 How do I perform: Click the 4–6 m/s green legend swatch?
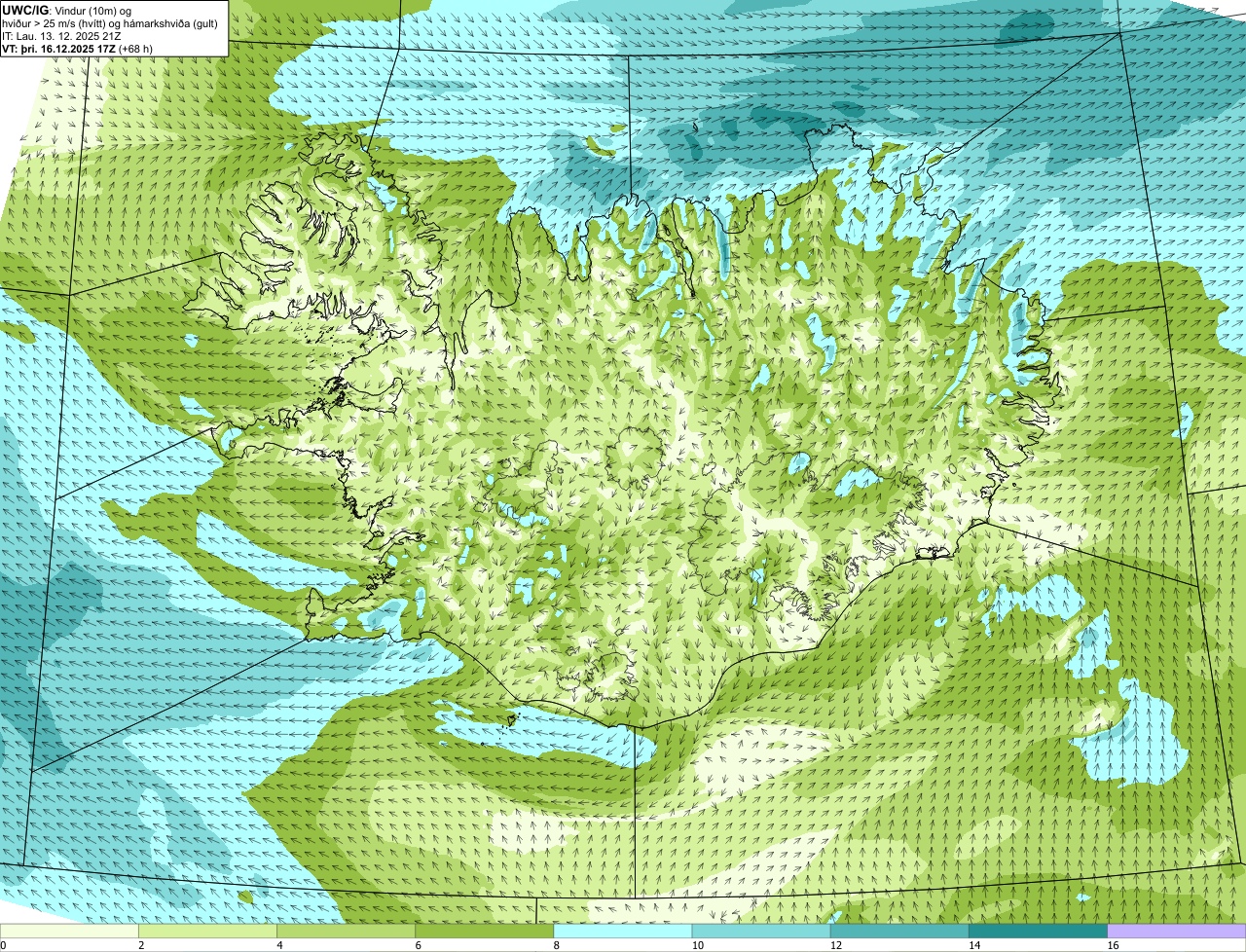click(x=347, y=932)
